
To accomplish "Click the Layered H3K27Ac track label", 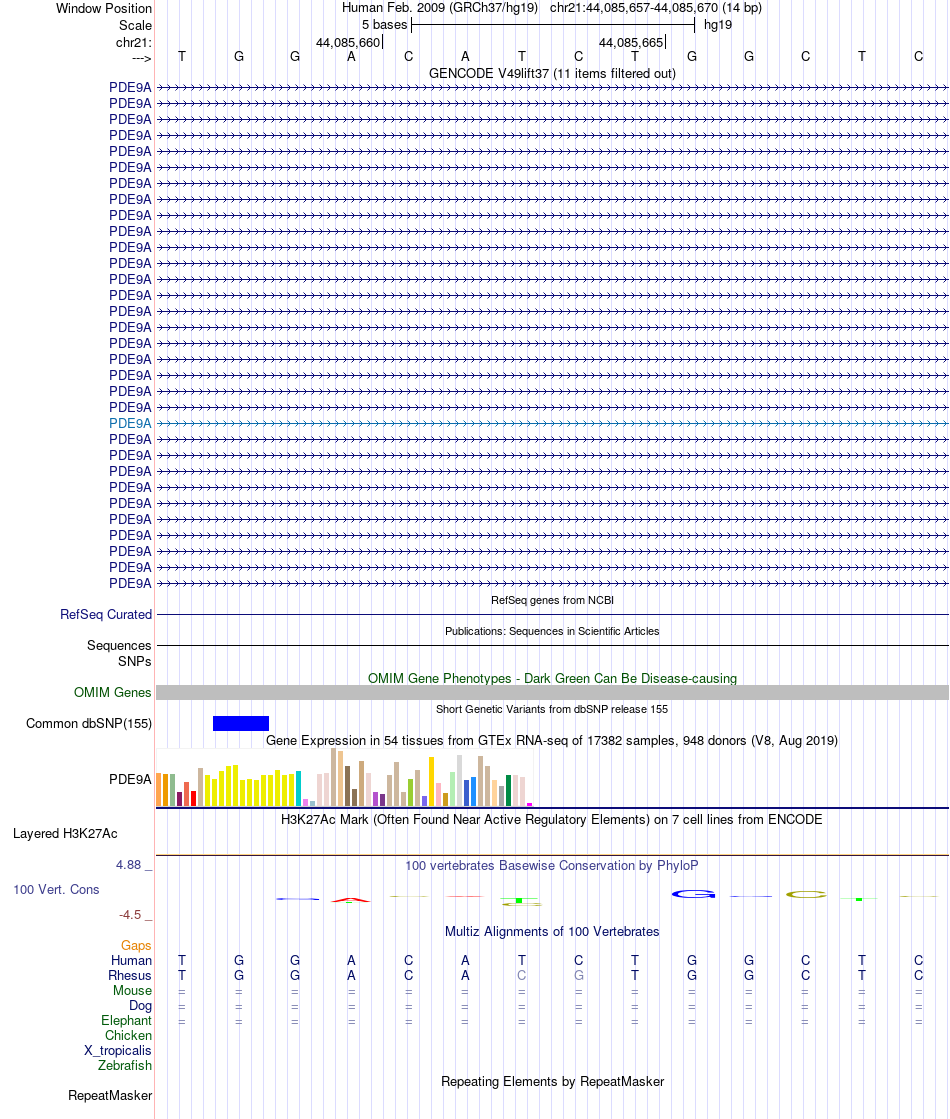I will click(65, 834).
